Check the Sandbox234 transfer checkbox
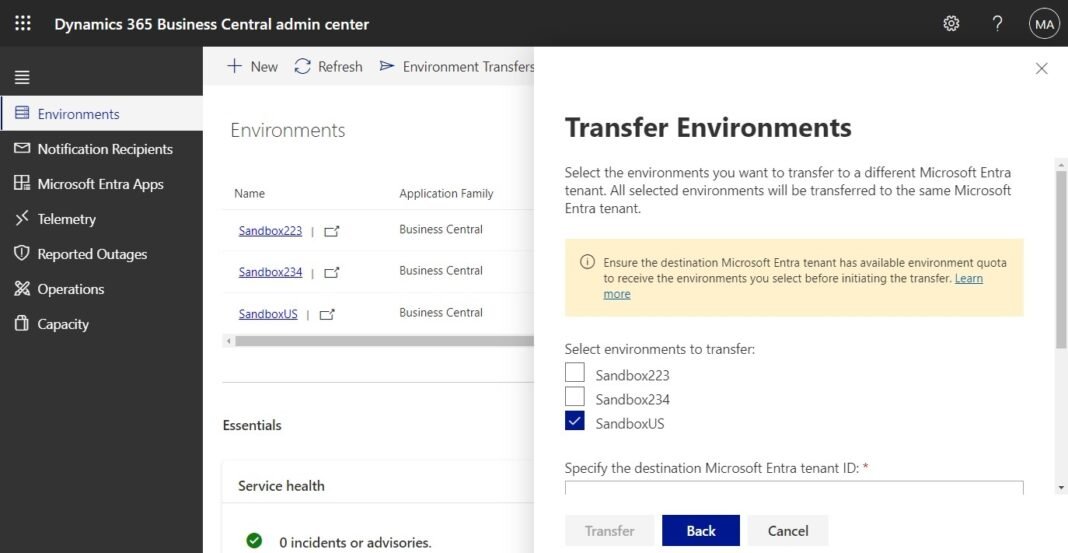The width and height of the screenshot is (1068, 553). tap(575, 396)
